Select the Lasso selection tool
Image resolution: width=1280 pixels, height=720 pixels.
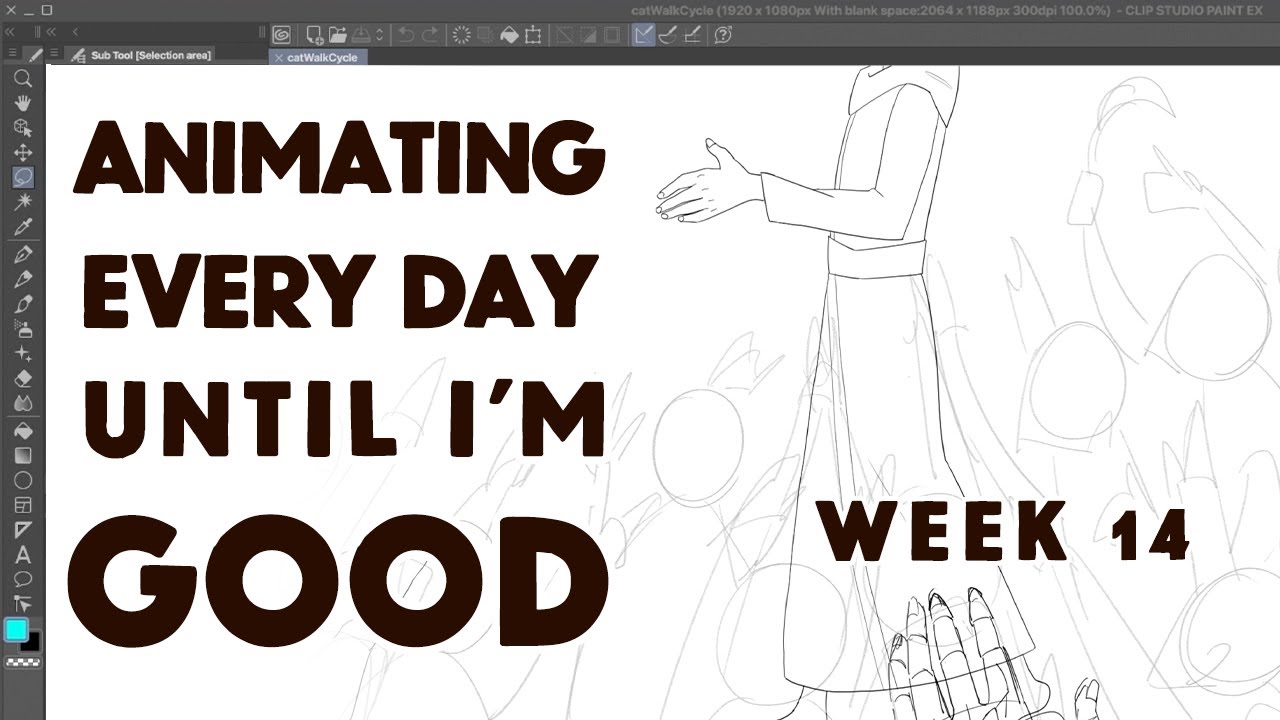point(23,177)
